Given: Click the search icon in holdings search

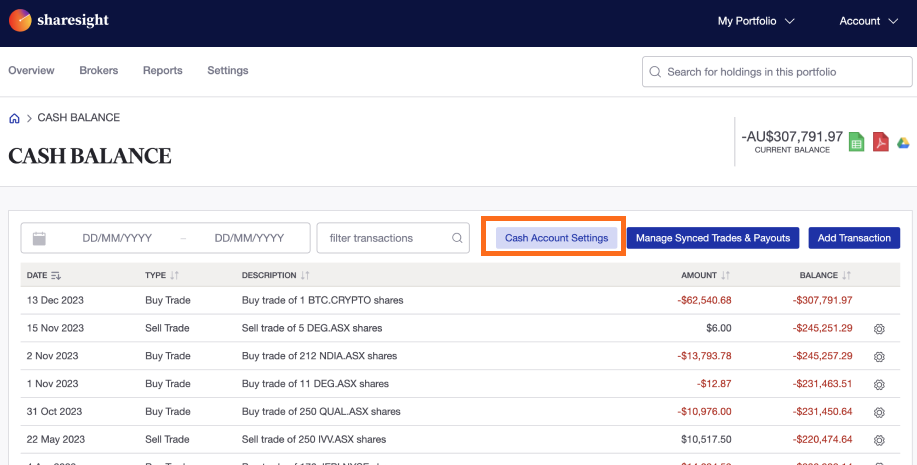Looking at the screenshot, I should 655,72.
